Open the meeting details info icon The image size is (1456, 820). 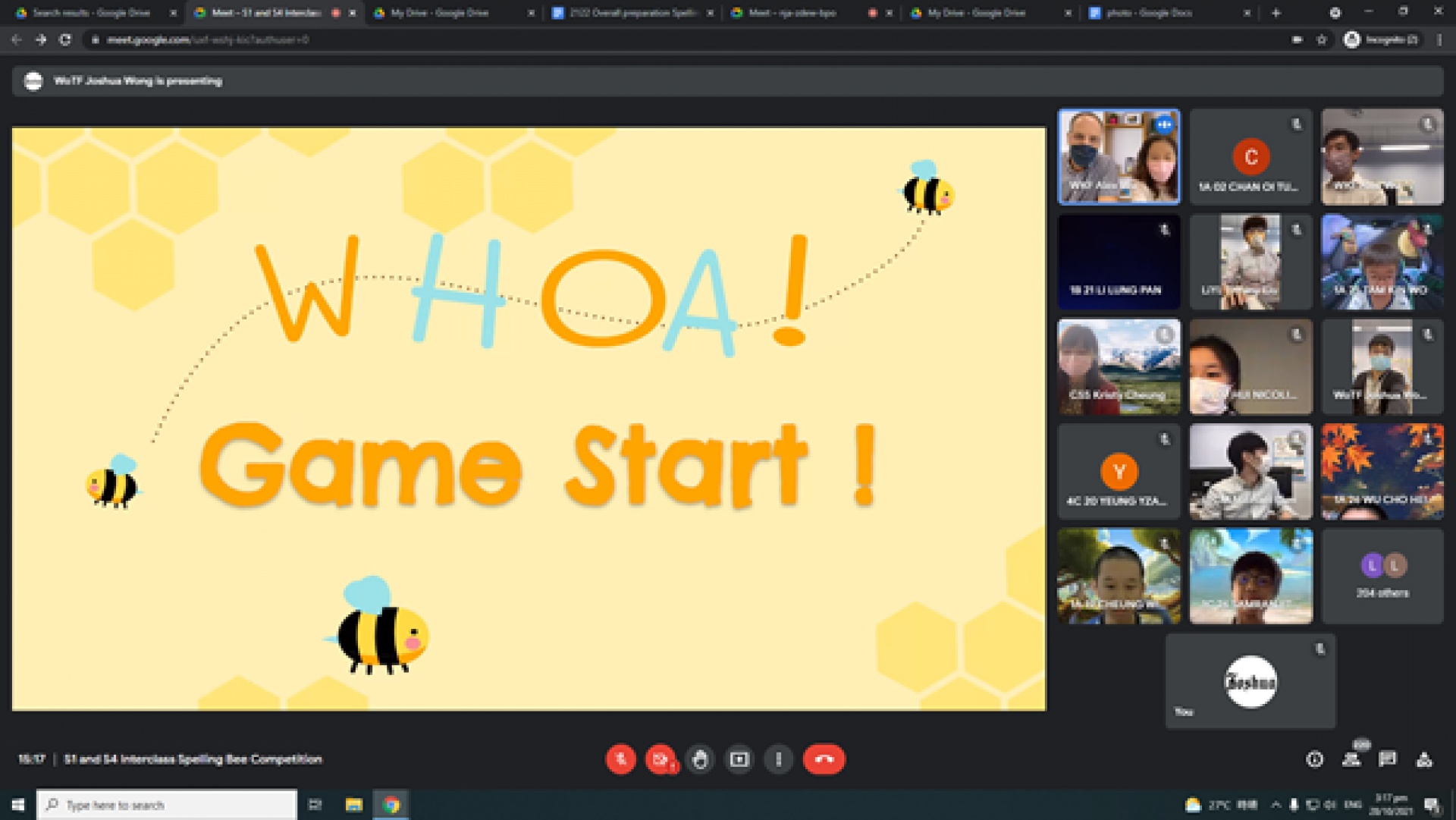point(1315,759)
